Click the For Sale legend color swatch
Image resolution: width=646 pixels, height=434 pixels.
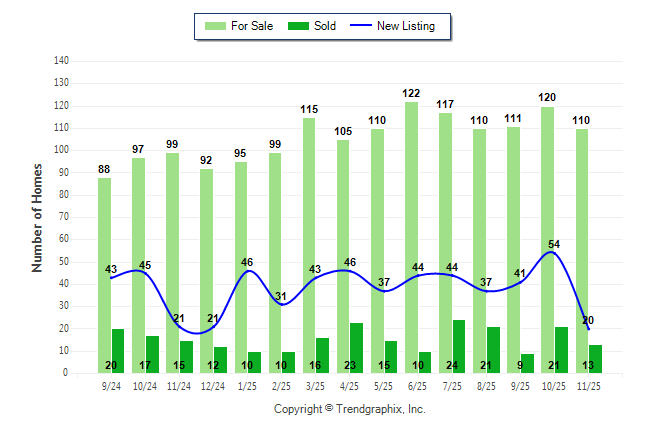click(214, 26)
